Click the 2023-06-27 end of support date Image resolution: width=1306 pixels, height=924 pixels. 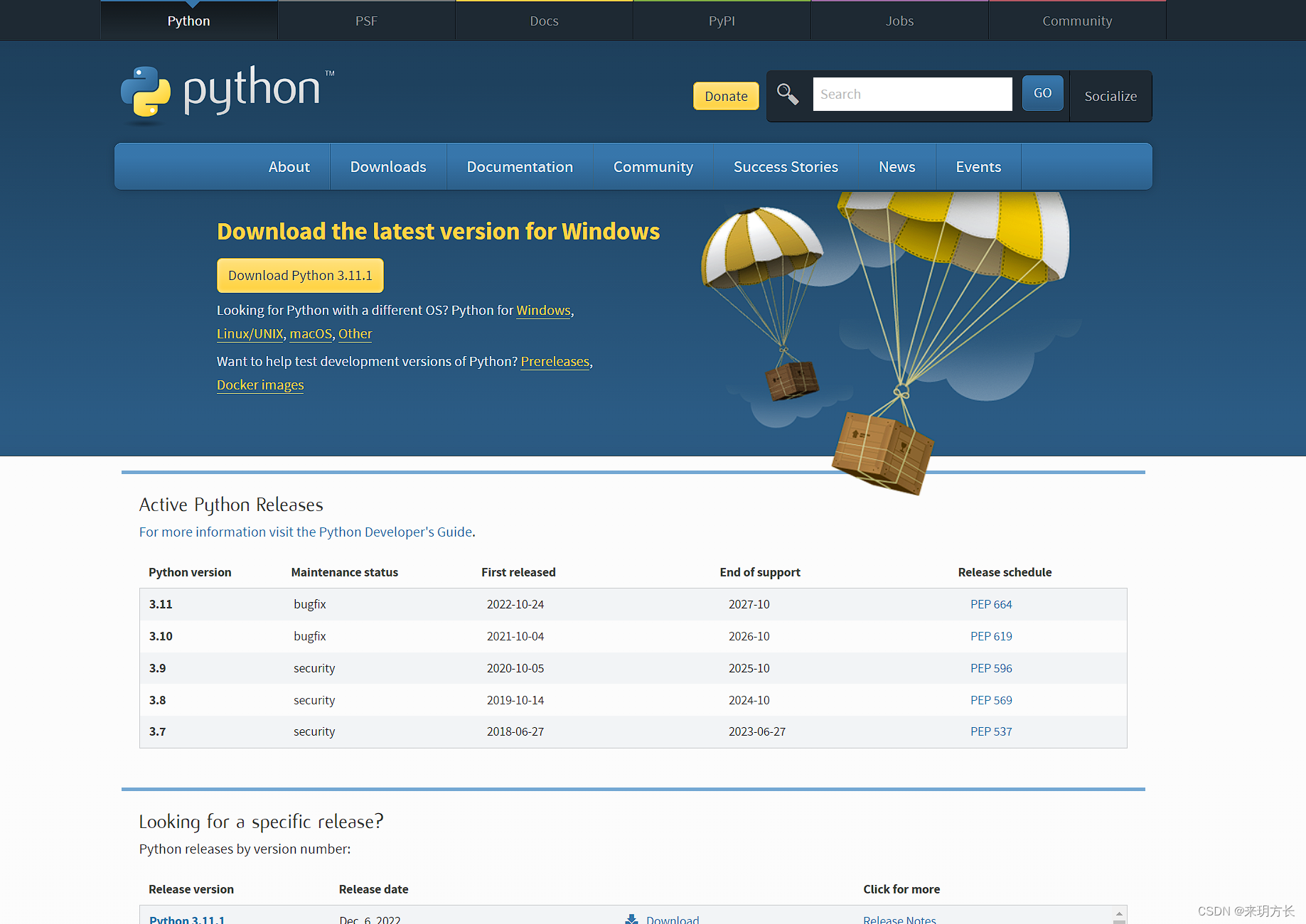coord(757,731)
